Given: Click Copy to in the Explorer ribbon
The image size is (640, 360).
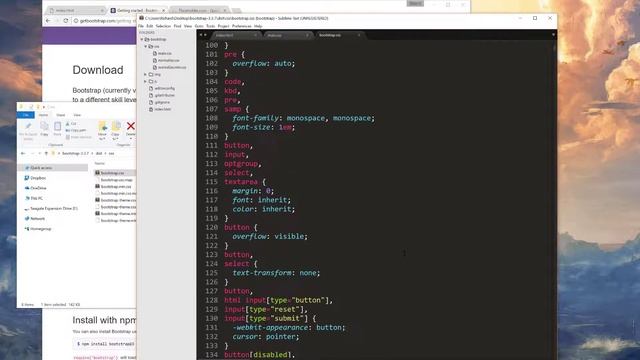Looking at the screenshot, I should [x=116, y=130].
